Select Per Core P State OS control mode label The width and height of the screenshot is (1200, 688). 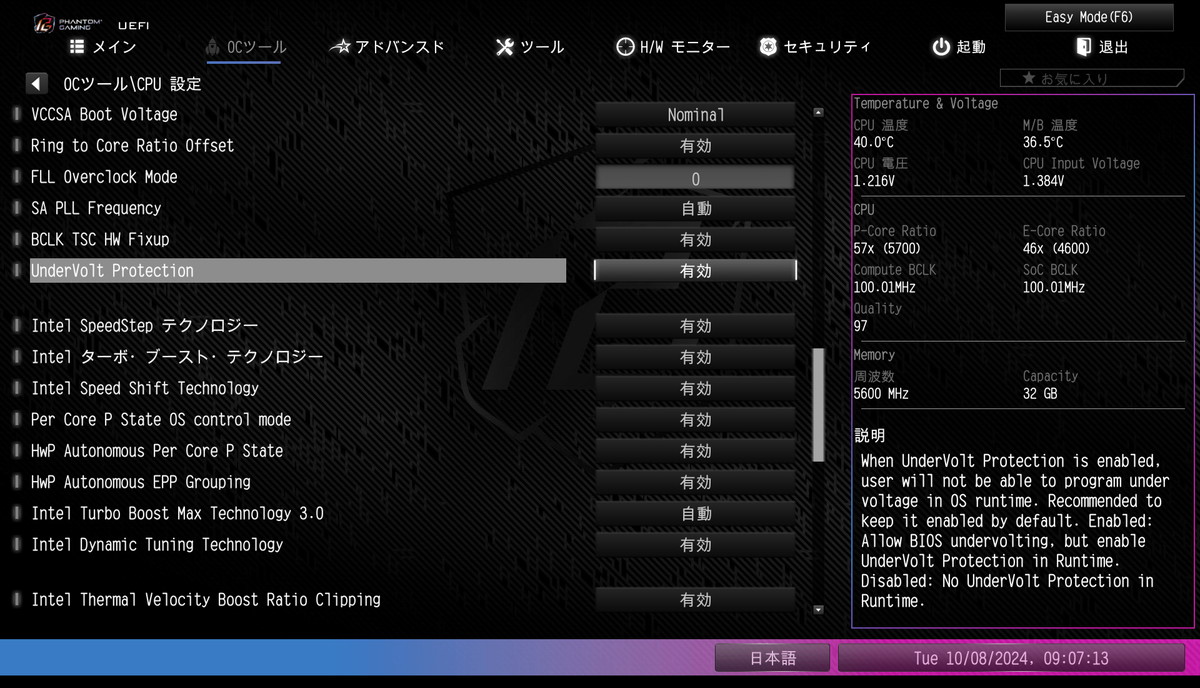161,420
